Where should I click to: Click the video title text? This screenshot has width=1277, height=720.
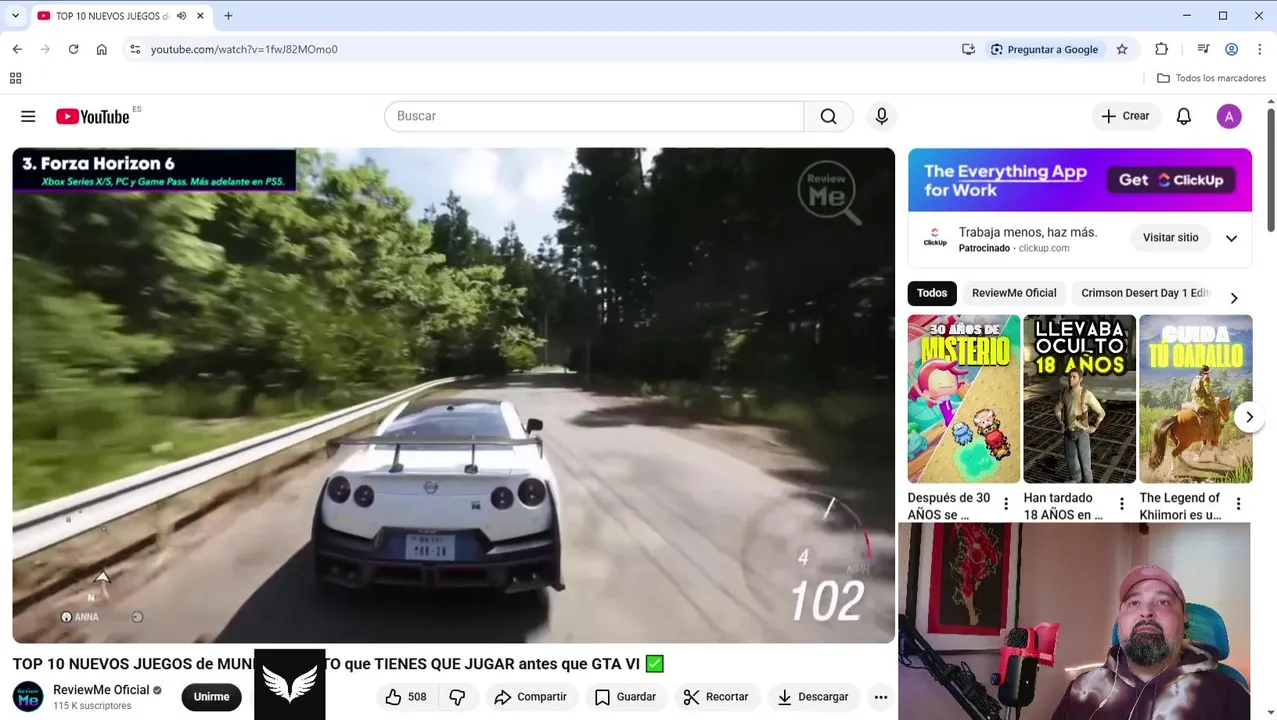coord(338,664)
